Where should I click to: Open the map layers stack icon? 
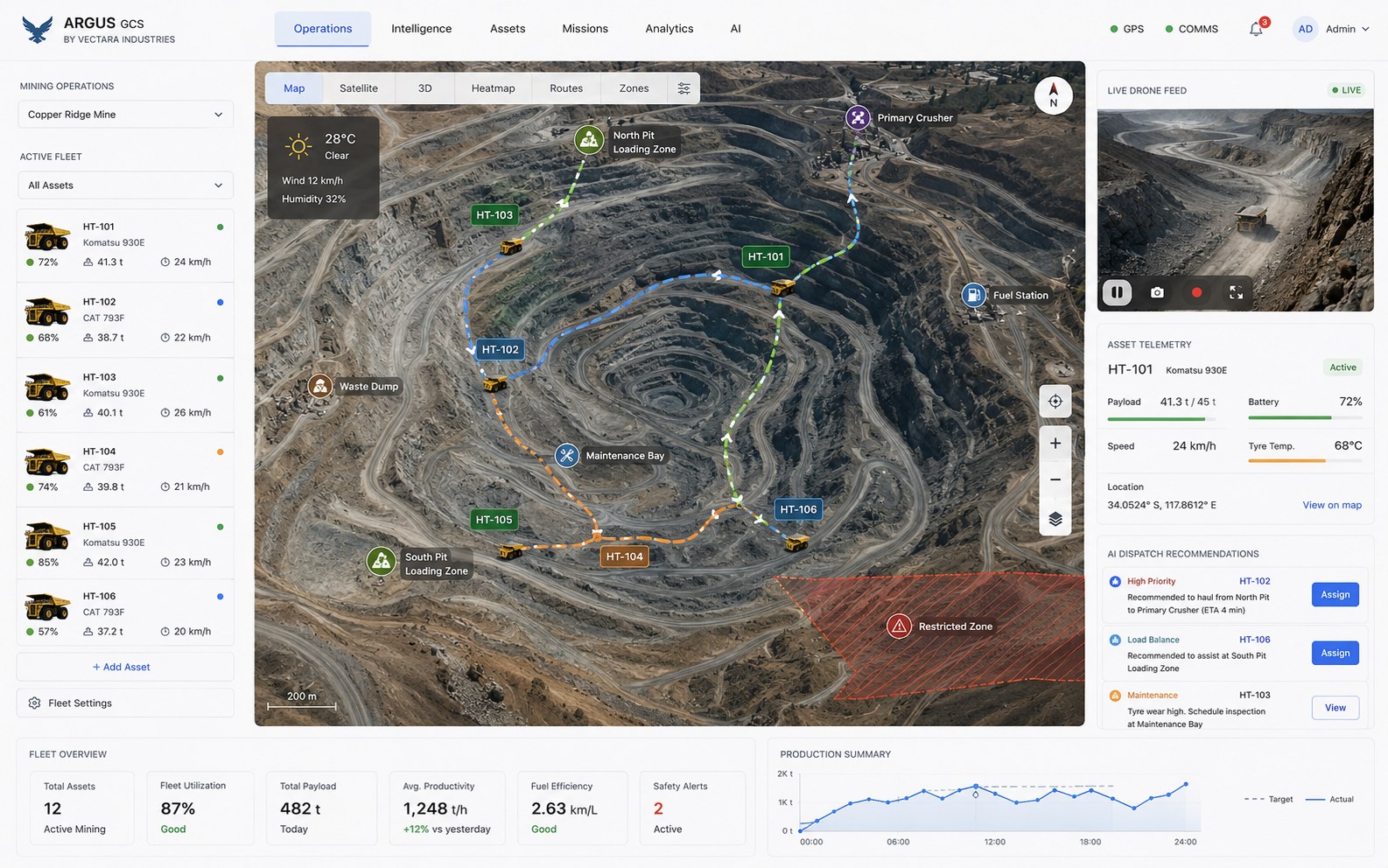click(1055, 519)
